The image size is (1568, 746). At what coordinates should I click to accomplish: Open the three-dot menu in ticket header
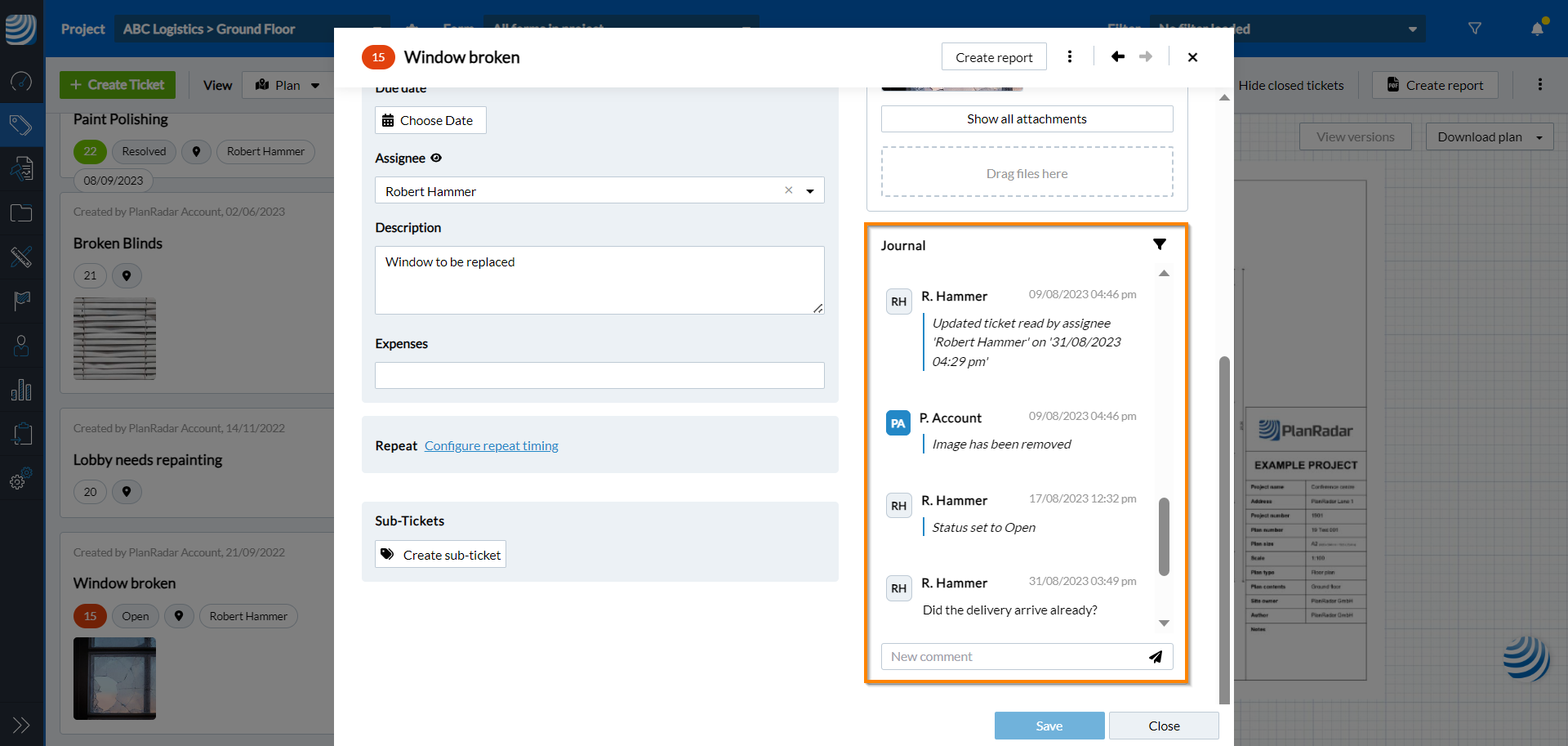(1070, 56)
